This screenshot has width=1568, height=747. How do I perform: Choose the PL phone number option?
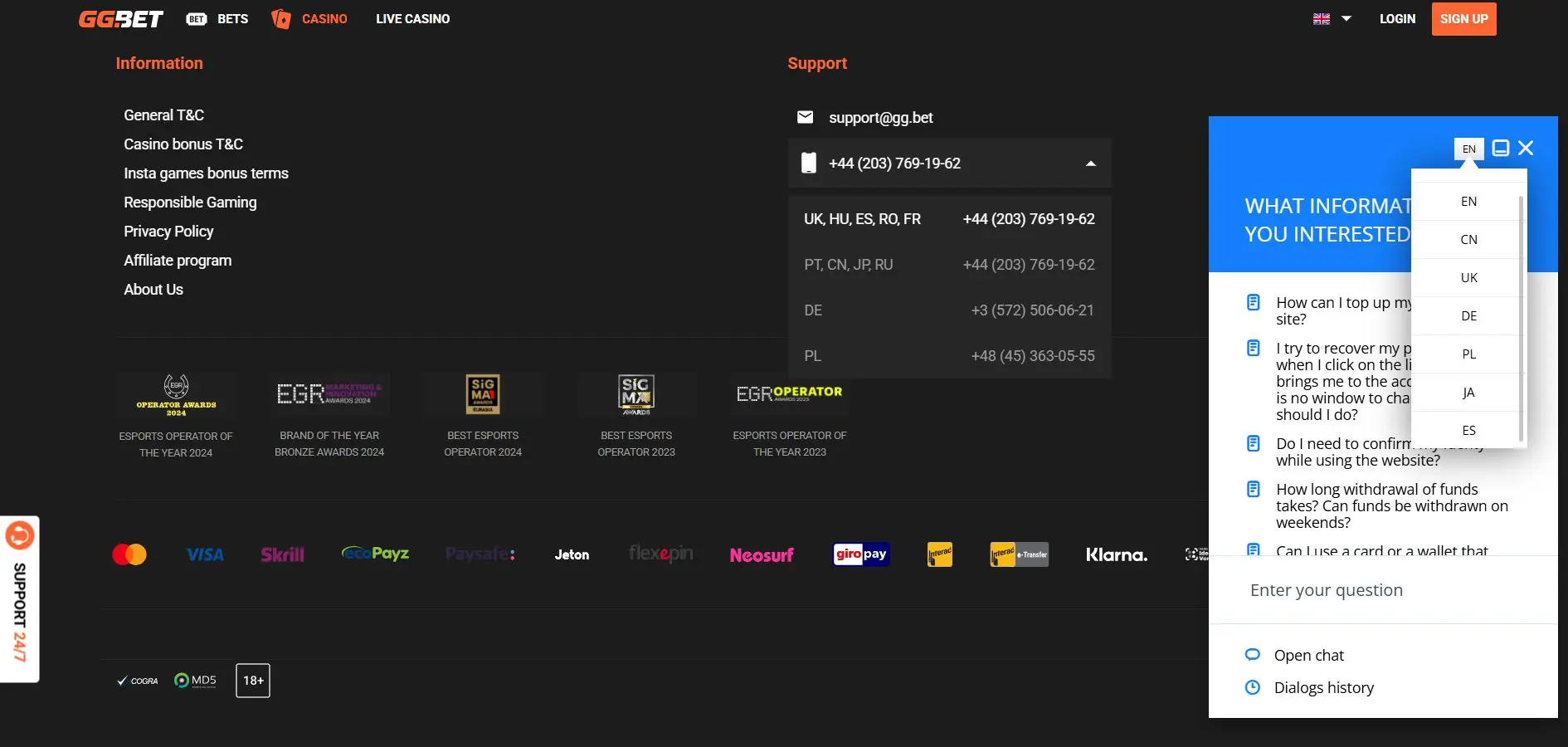click(949, 356)
